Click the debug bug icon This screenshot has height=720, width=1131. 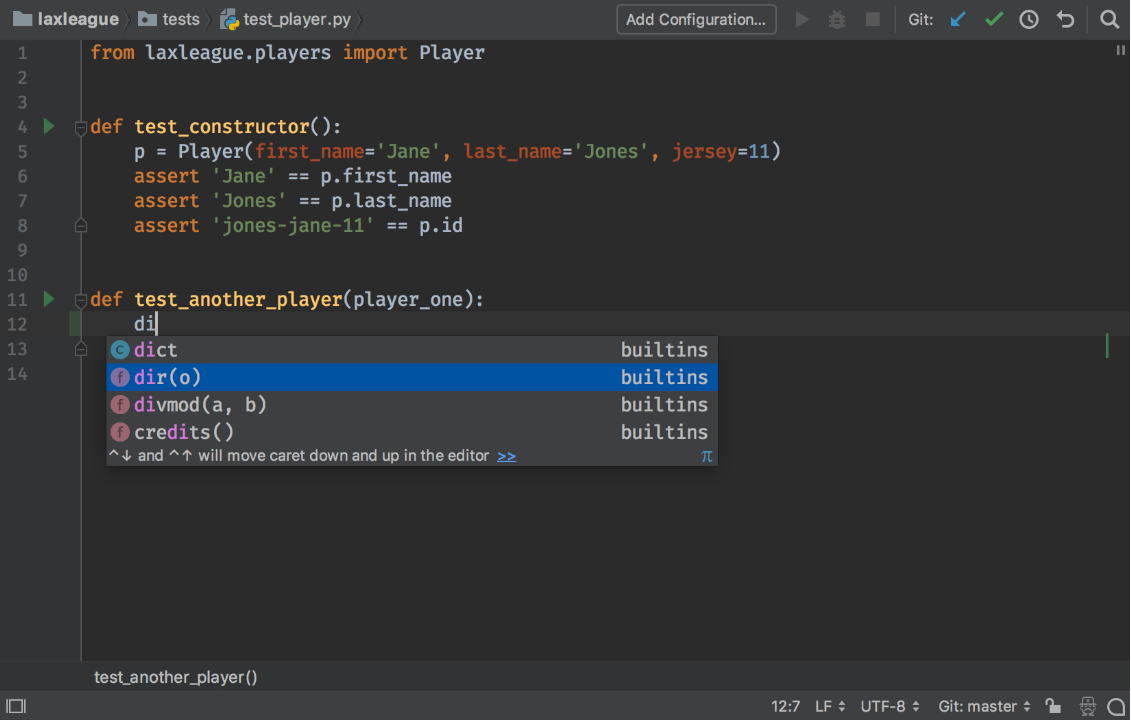click(837, 19)
